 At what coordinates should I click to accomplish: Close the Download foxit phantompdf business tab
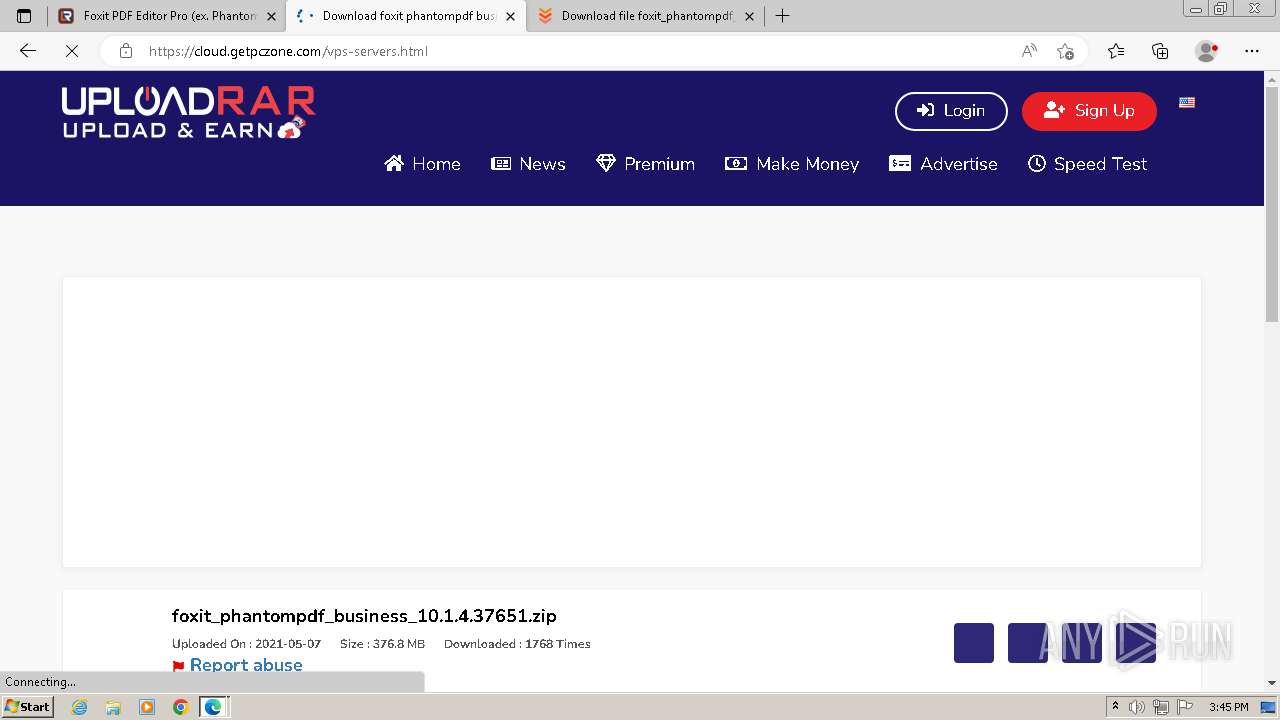pyautogui.click(x=510, y=17)
